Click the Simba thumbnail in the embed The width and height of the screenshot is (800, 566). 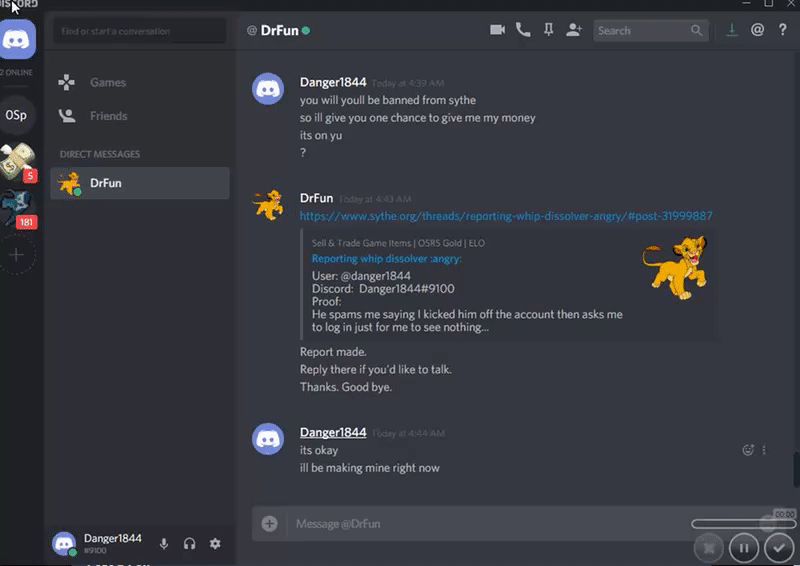[674, 267]
